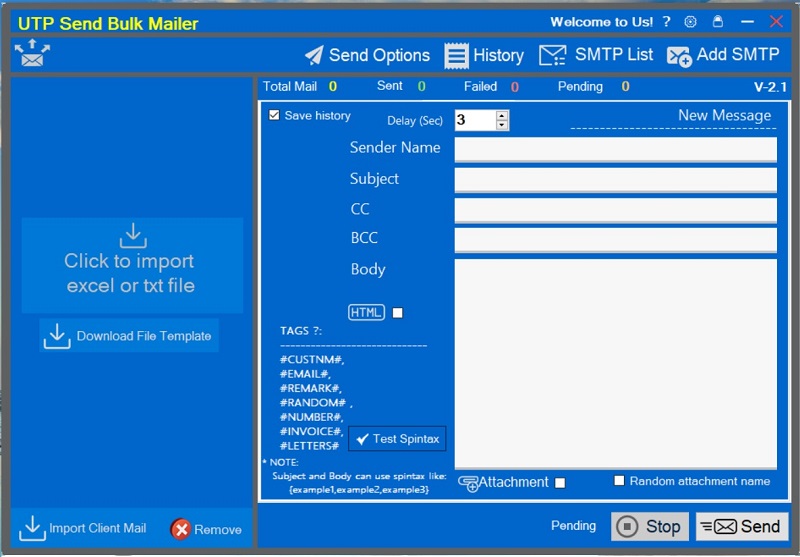Click the SMTP List envelope icon
This screenshot has width=800, height=557.
553,55
